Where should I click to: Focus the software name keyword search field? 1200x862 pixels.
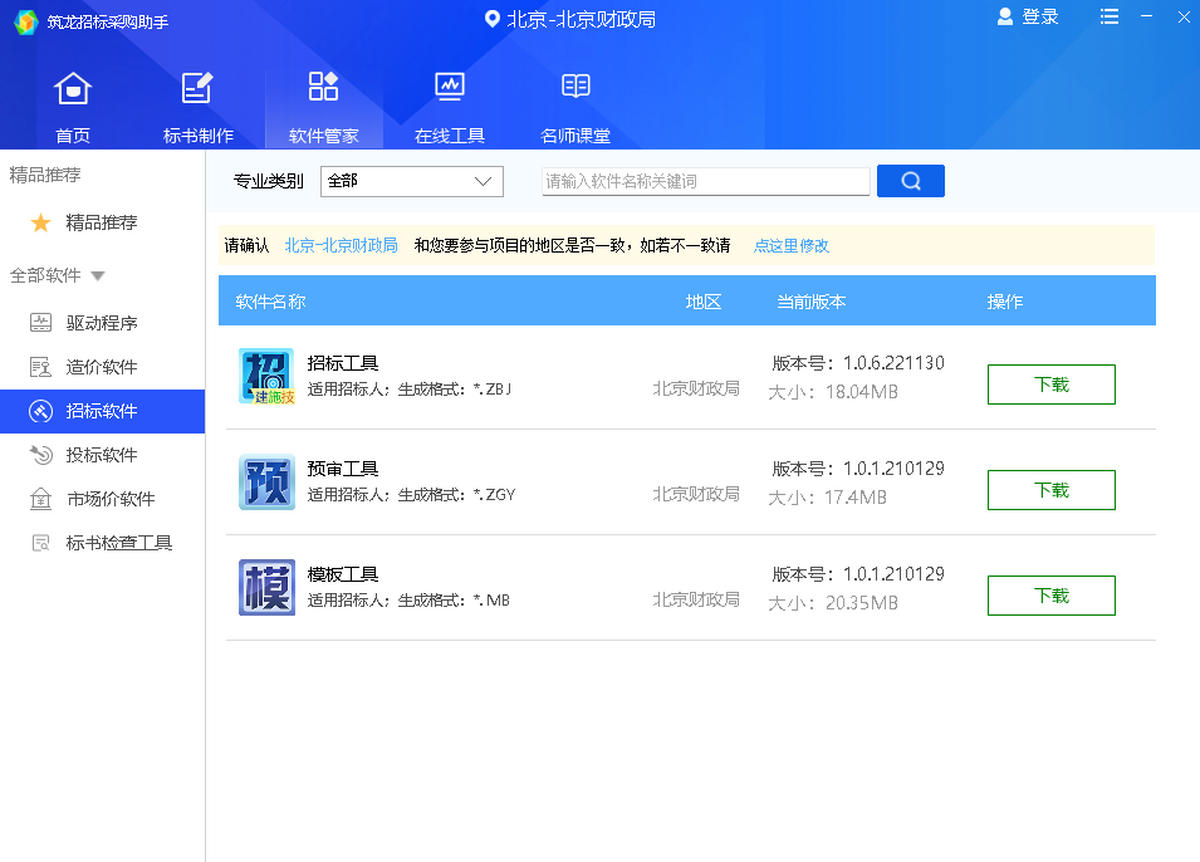coord(706,181)
